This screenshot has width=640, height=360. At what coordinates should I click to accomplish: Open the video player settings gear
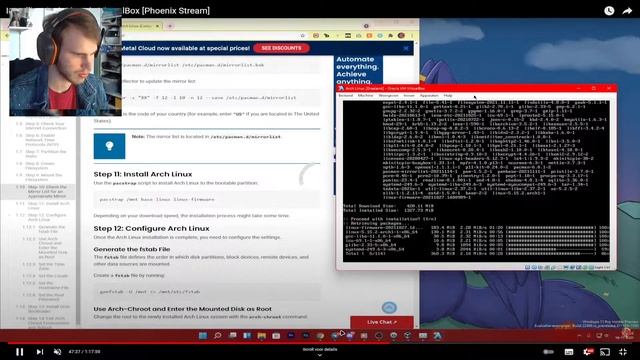tap(588, 351)
